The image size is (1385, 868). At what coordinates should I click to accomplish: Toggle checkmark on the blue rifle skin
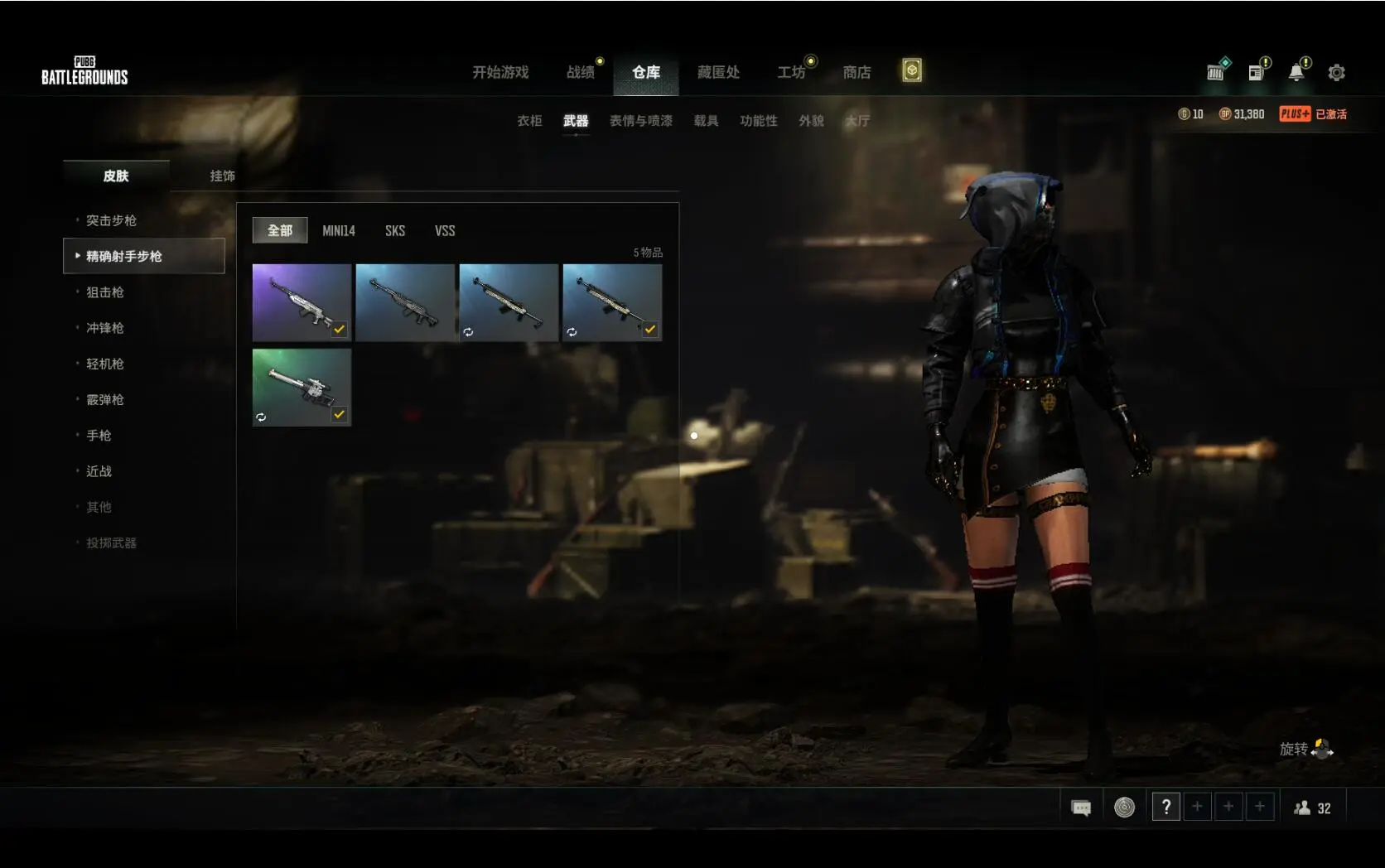point(650,329)
